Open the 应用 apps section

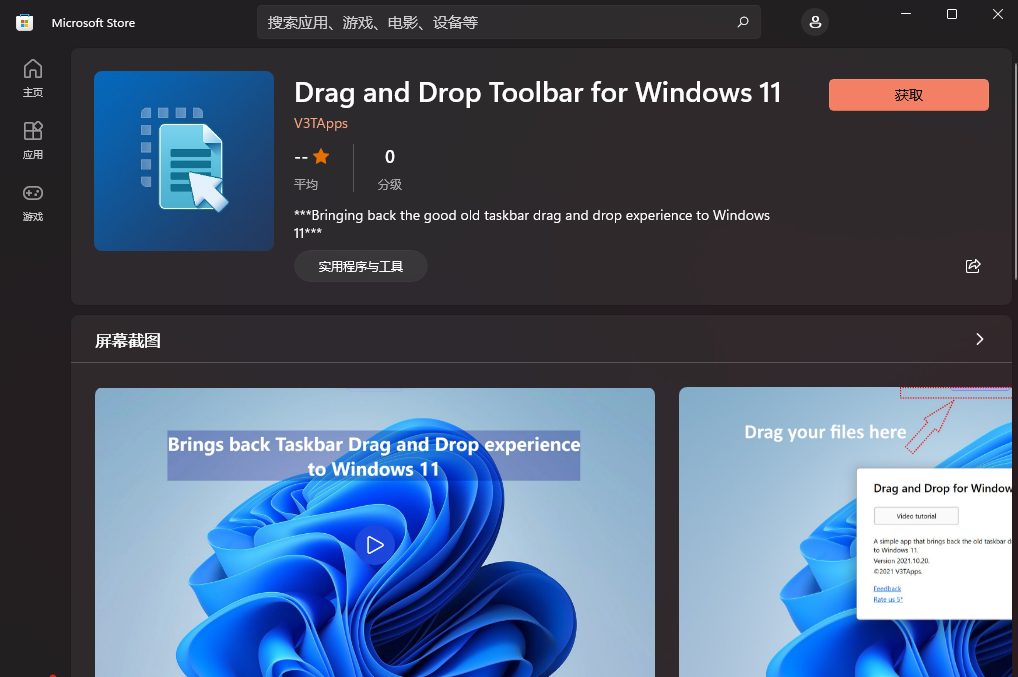tap(33, 140)
